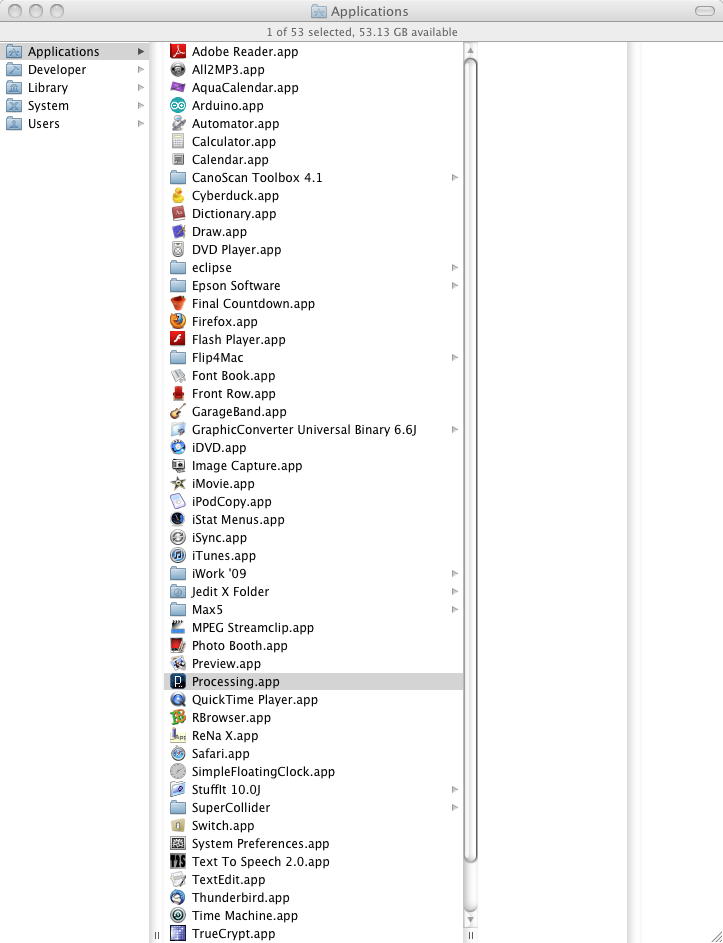Click the Front Row.app chair icon

coord(177,393)
